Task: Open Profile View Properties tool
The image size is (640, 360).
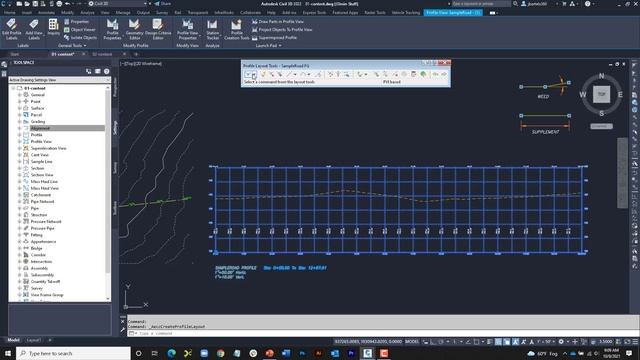Action: pyautogui.click(x=188, y=29)
